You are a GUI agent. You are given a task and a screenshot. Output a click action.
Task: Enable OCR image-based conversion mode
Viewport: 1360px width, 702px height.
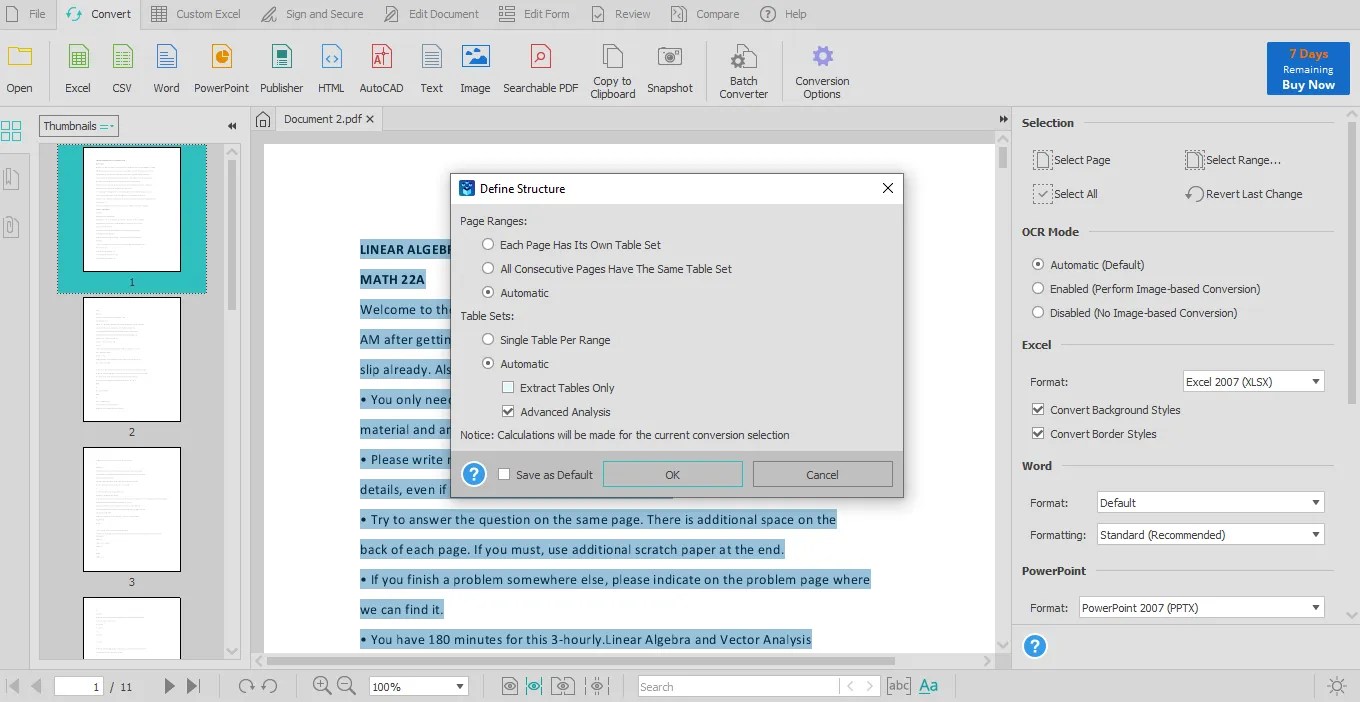pos(1038,288)
